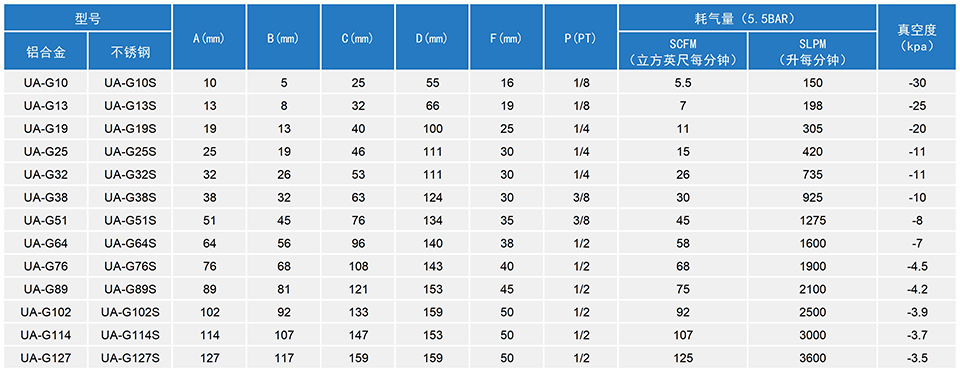Click the 真空度 (kpa) header

click(917, 37)
